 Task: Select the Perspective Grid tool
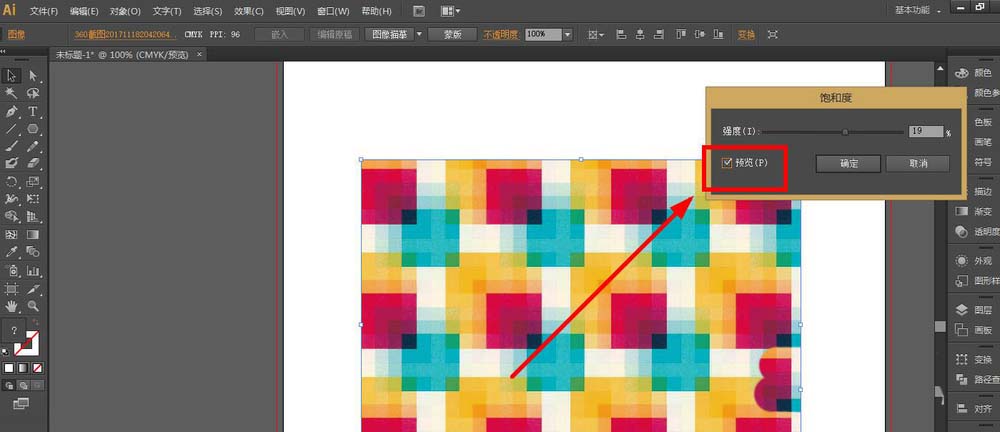tap(33, 217)
